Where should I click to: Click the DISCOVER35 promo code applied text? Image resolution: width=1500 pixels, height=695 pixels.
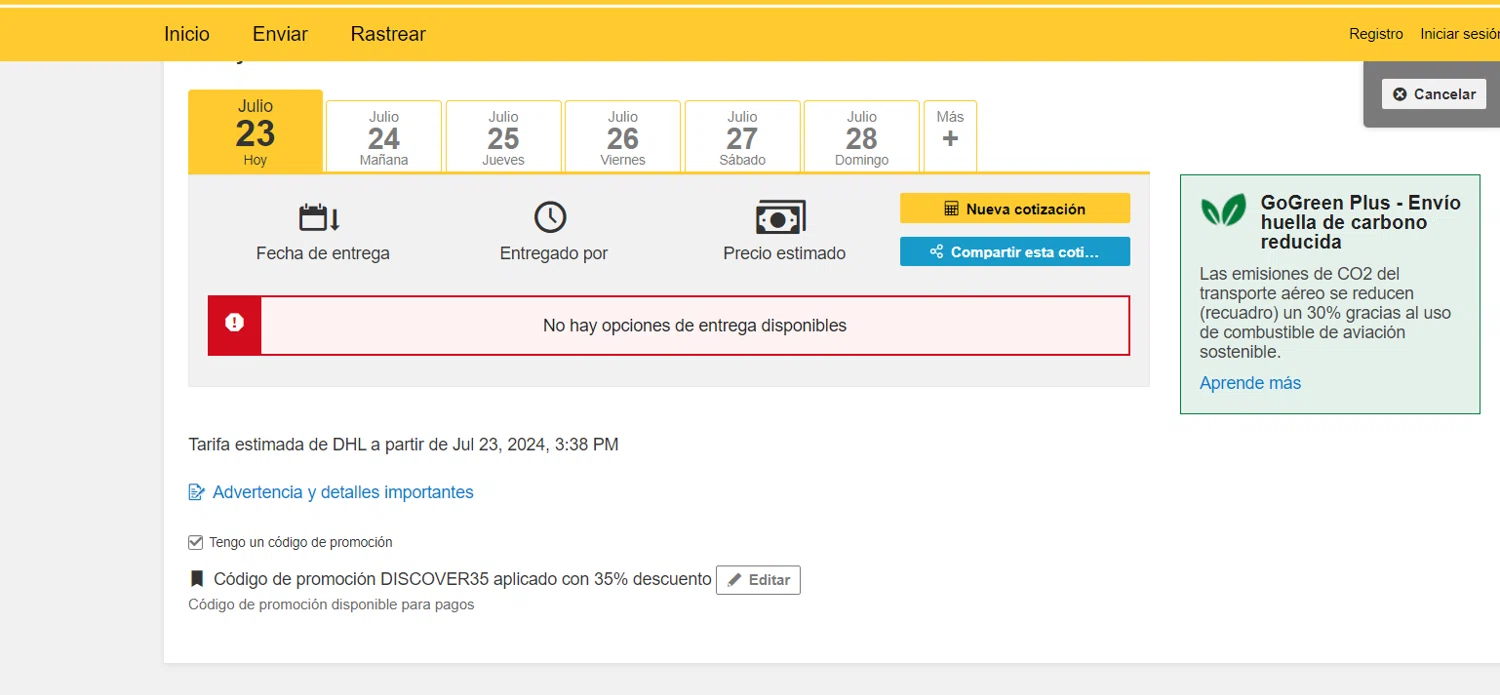463,579
